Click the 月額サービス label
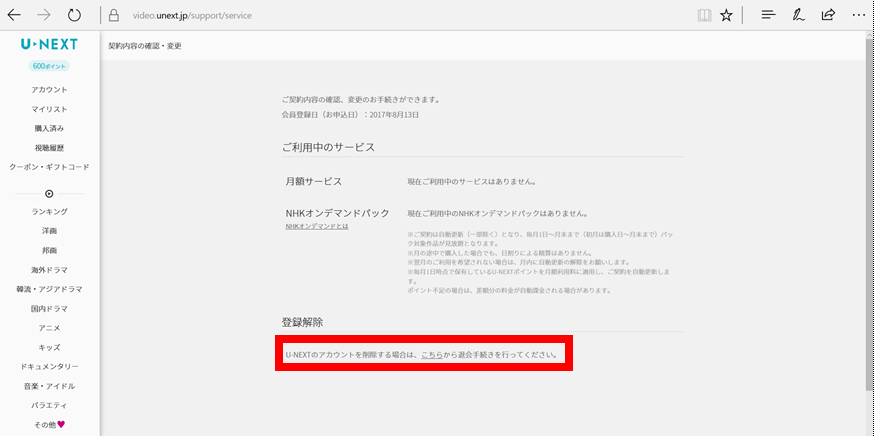 (x=314, y=181)
